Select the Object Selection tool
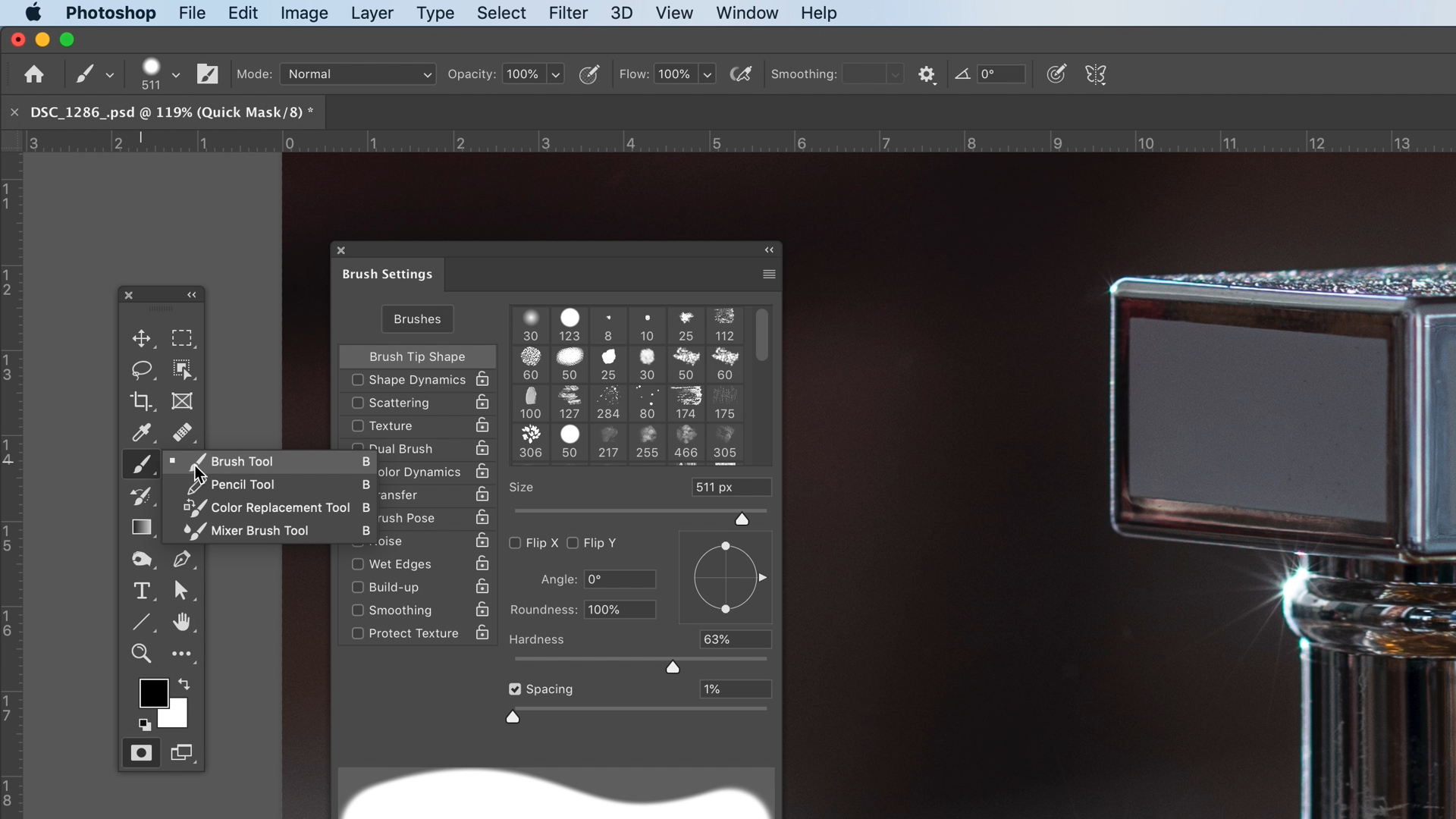Image resolution: width=1456 pixels, height=819 pixels. coord(181,369)
